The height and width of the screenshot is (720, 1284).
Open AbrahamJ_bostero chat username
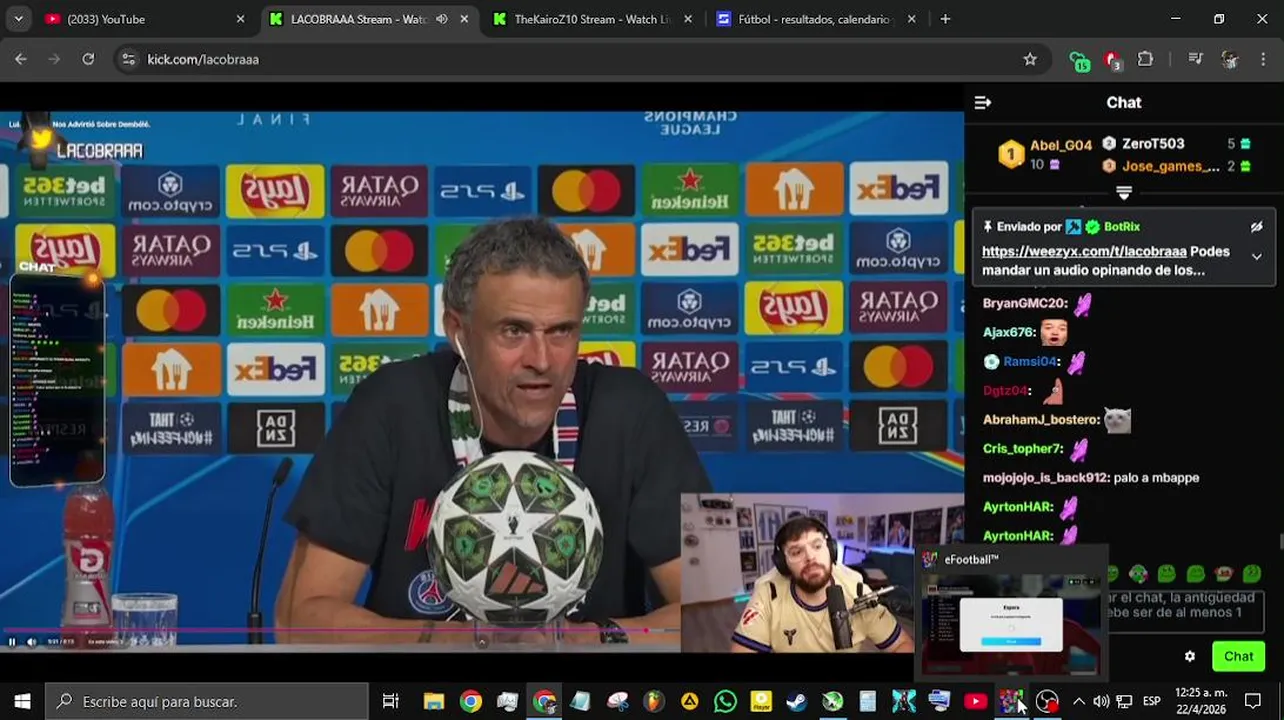point(1041,420)
